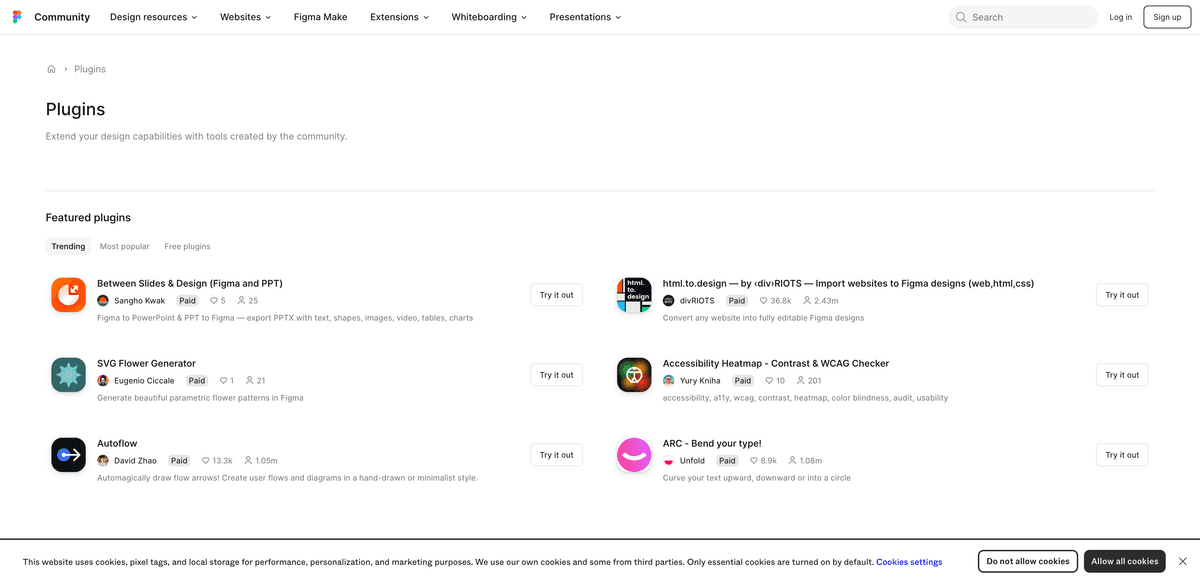Viewport: 1200px width, 584px height.
Task: Click heart icon on SVG Flower Generator row
Action: (x=224, y=381)
